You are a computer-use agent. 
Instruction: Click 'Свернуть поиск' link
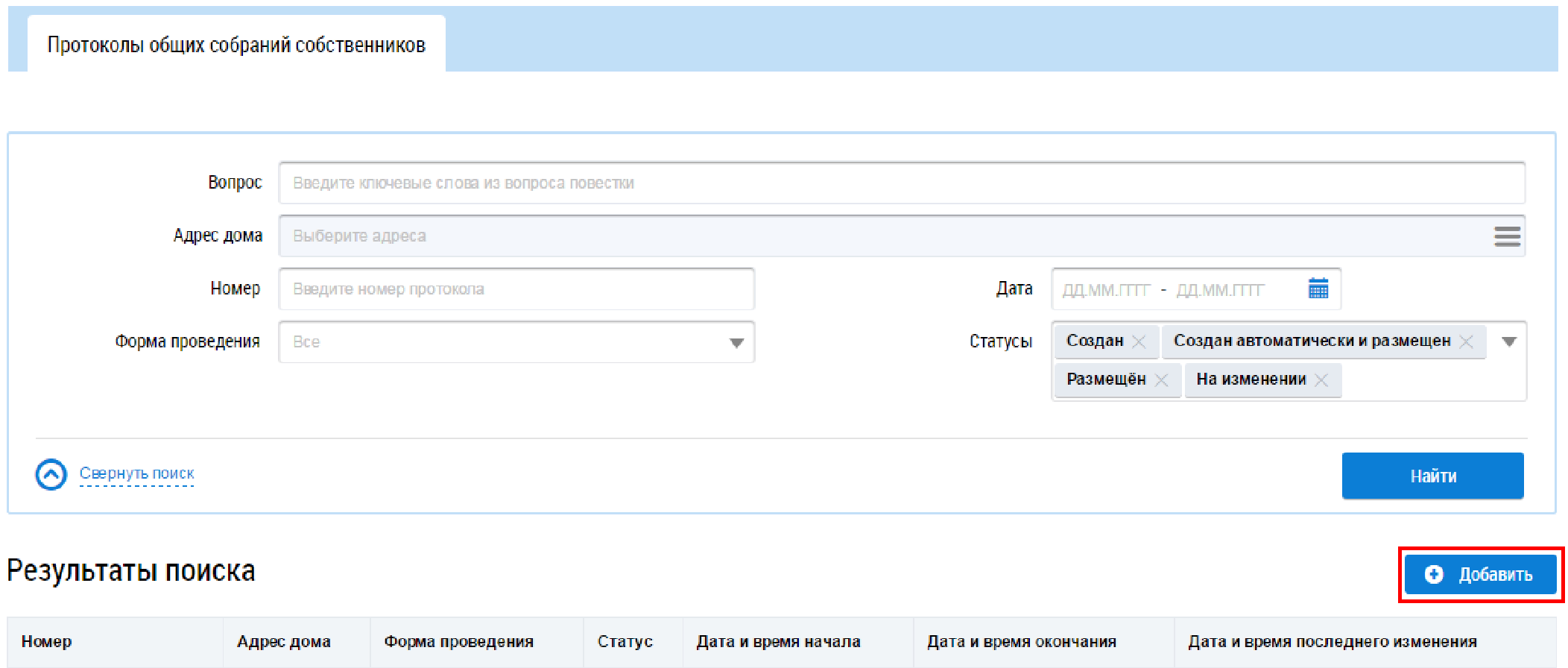point(136,473)
